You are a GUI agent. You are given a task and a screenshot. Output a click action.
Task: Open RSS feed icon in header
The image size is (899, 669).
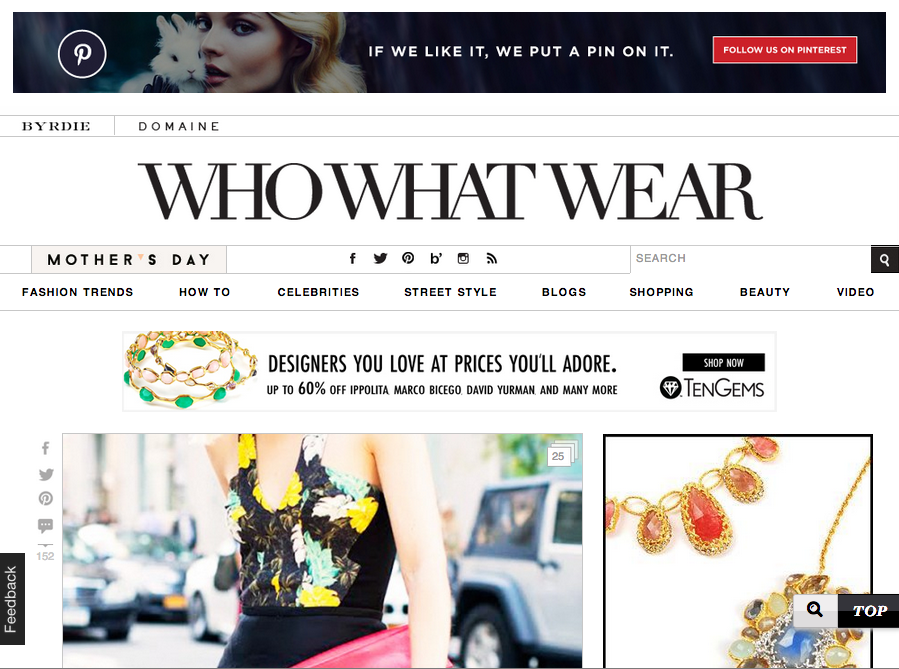click(491, 259)
